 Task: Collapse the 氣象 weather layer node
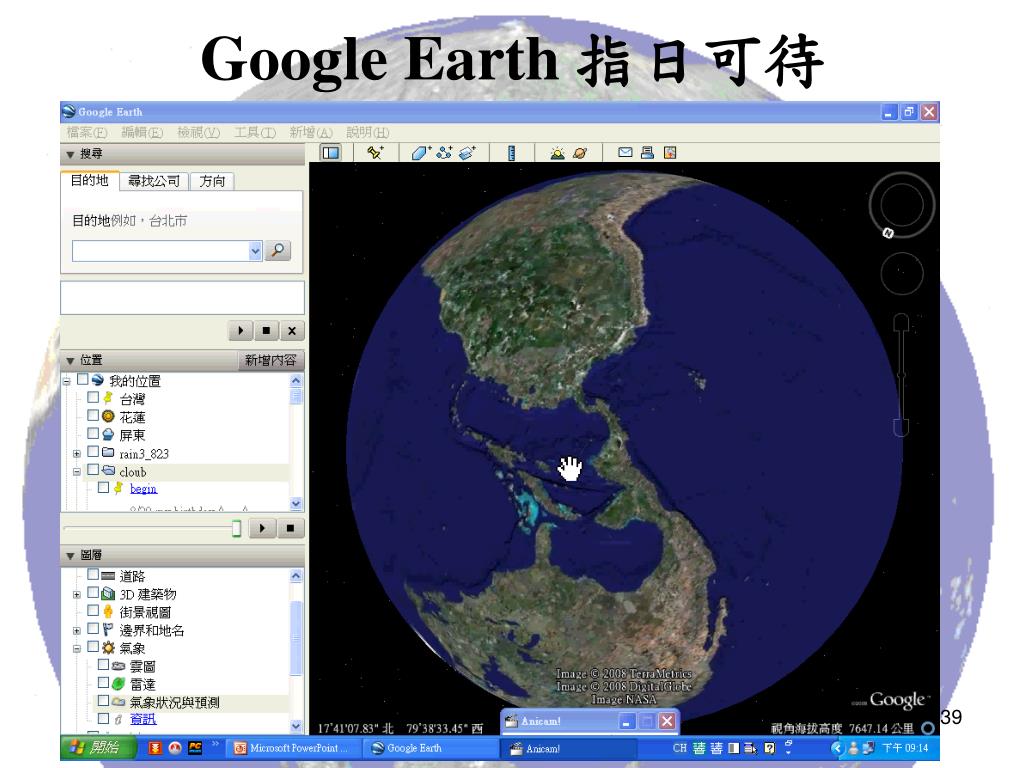(x=76, y=648)
